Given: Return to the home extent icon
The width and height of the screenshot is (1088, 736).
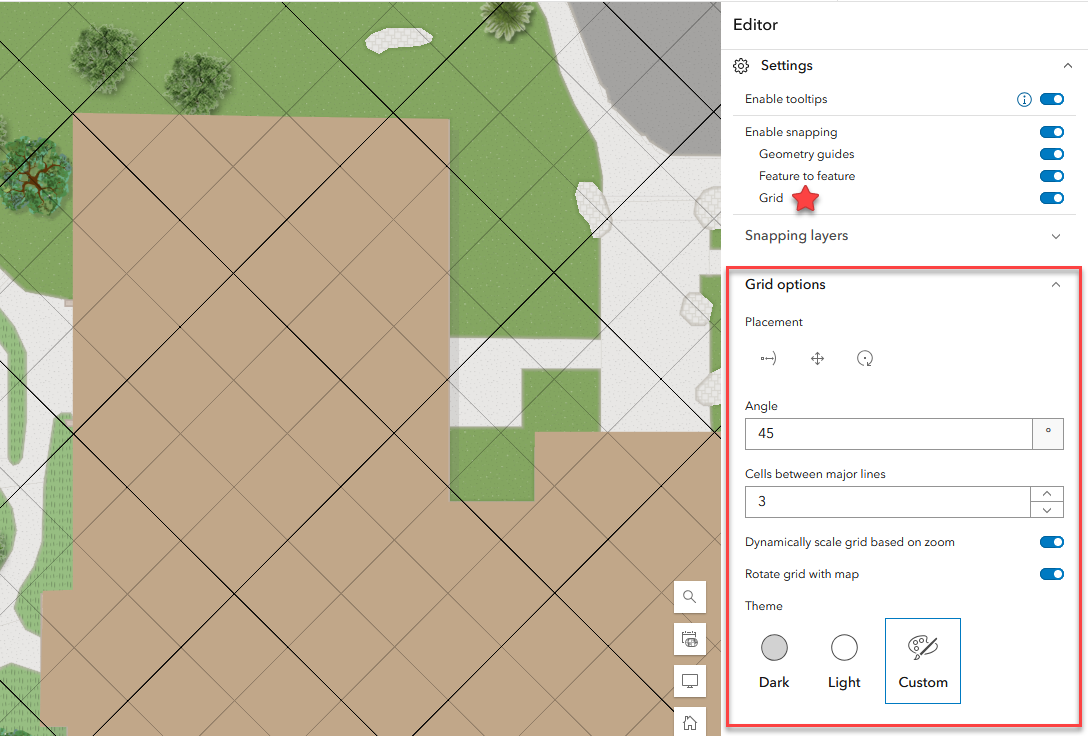Looking at the screenshot, I should (x=690, y=721).
